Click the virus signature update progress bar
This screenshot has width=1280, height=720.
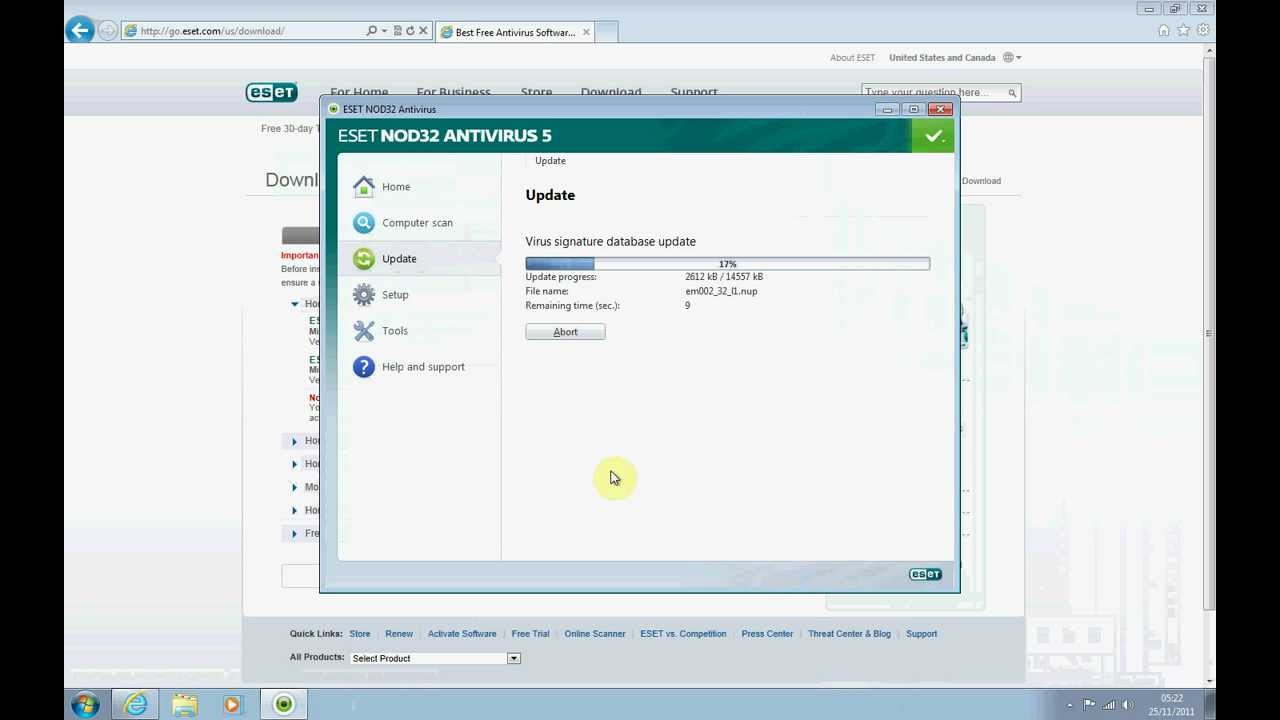pos(728,264)
